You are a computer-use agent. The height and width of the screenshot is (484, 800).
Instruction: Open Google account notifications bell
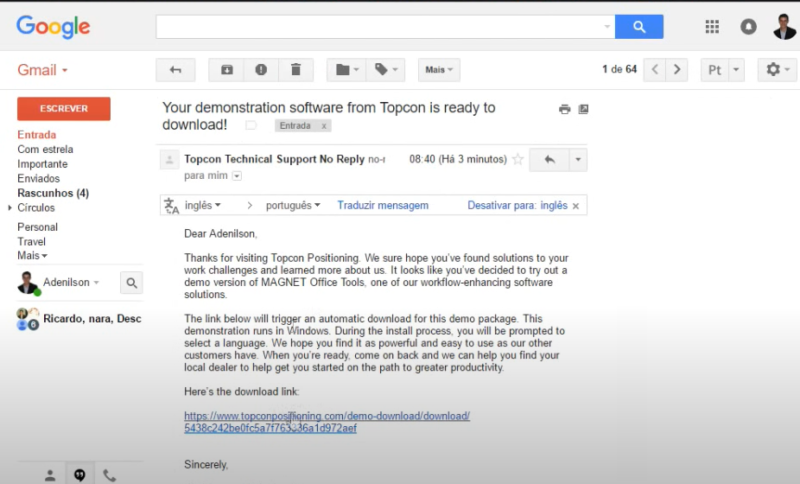748,27
